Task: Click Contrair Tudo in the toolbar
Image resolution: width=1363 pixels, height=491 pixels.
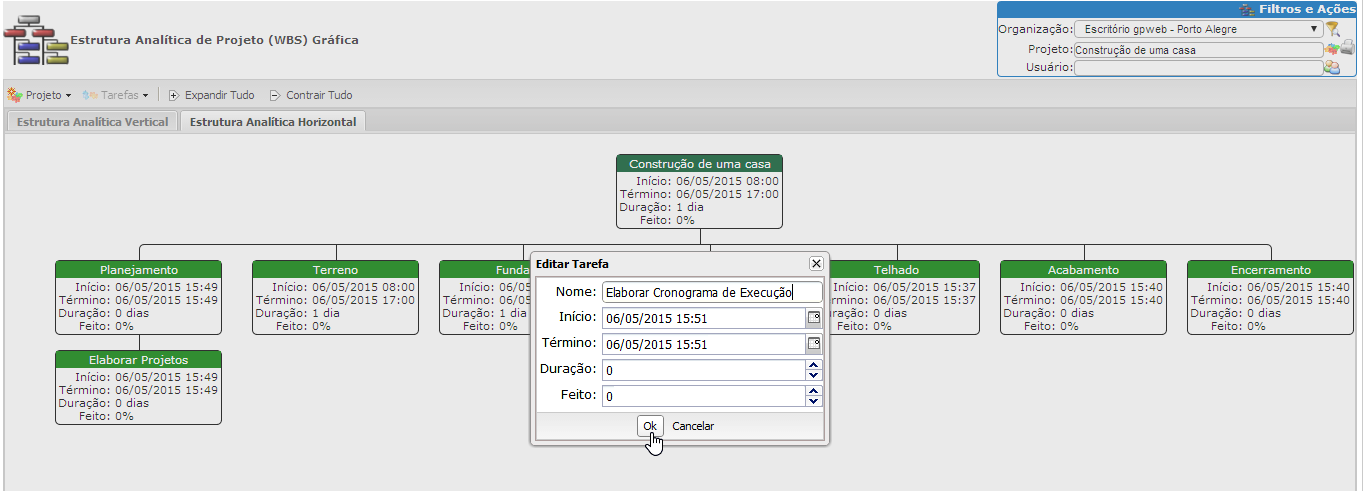Action: [310, 95]
